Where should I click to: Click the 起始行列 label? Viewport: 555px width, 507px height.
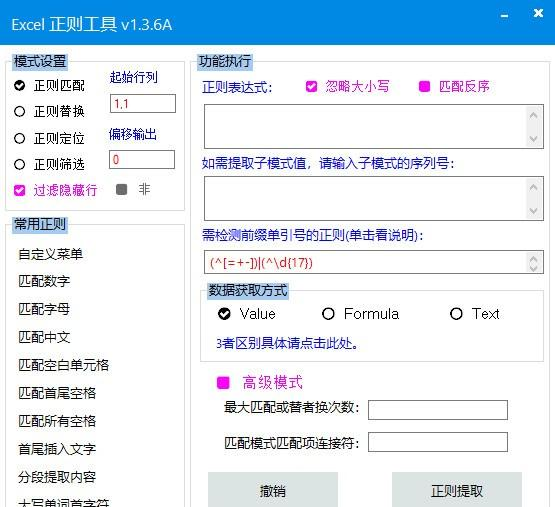pos(133,77)
